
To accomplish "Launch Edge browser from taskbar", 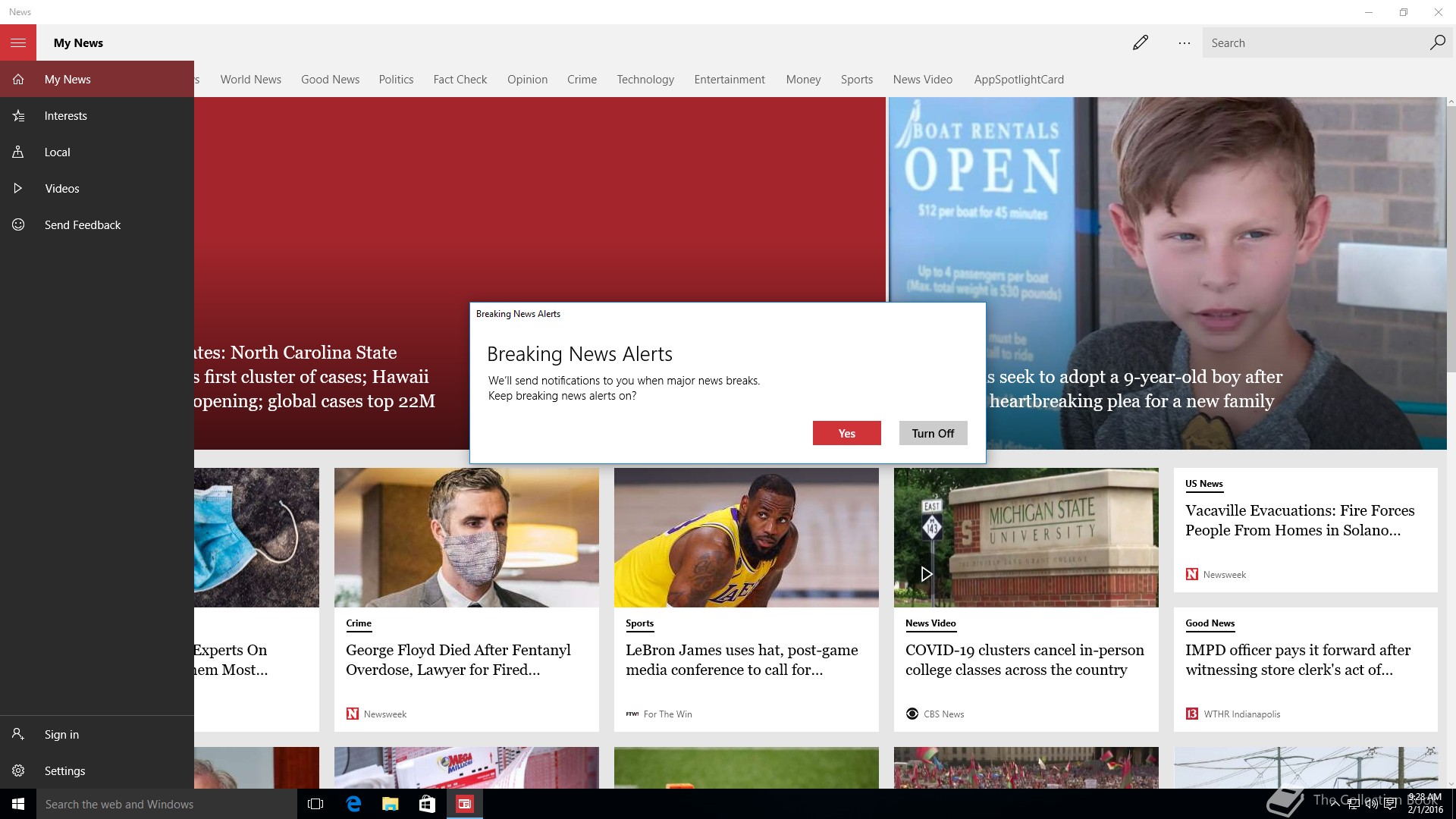I will 353,804.
